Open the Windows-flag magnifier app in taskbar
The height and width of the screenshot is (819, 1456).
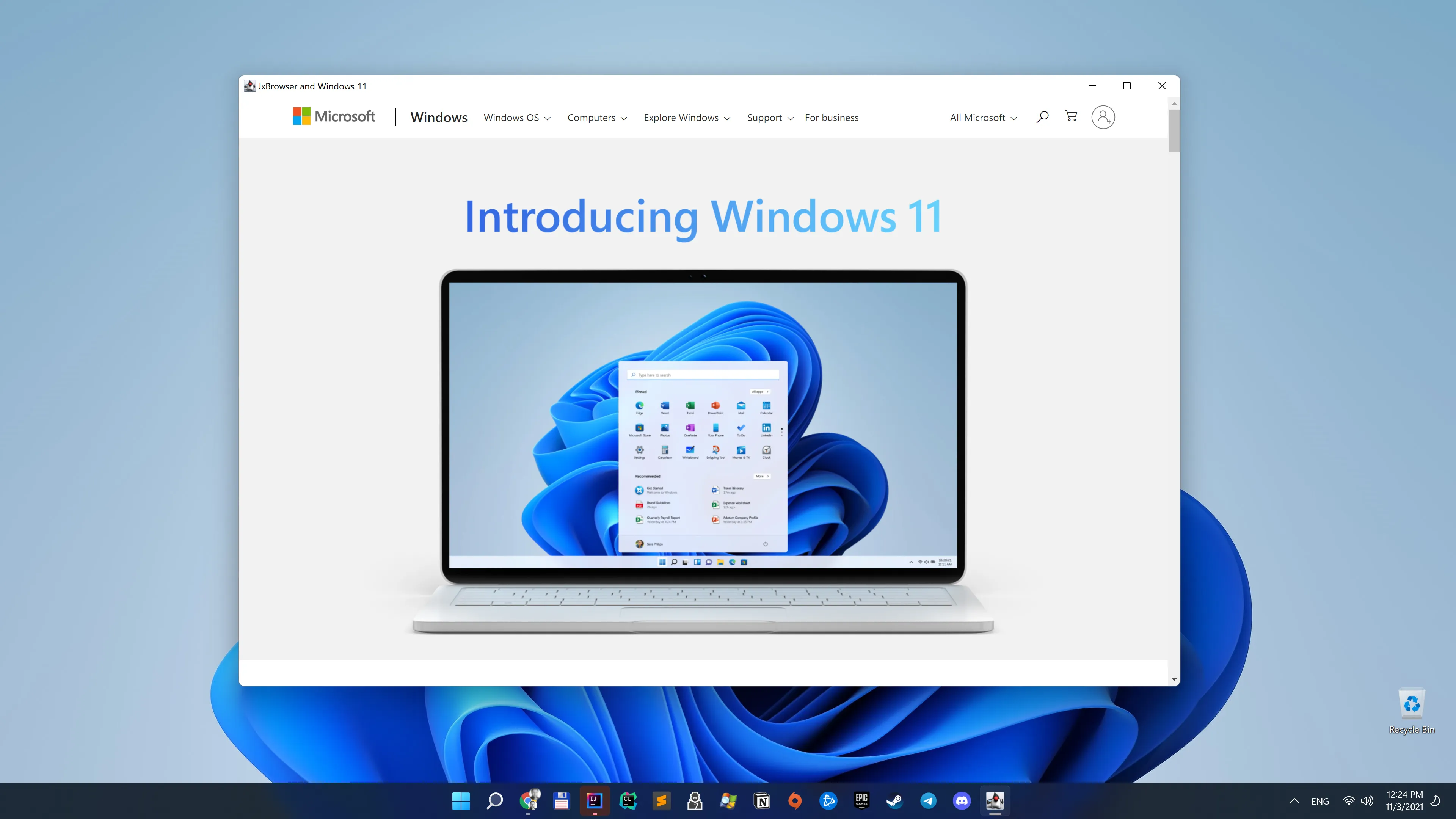[x=728, y=800]
